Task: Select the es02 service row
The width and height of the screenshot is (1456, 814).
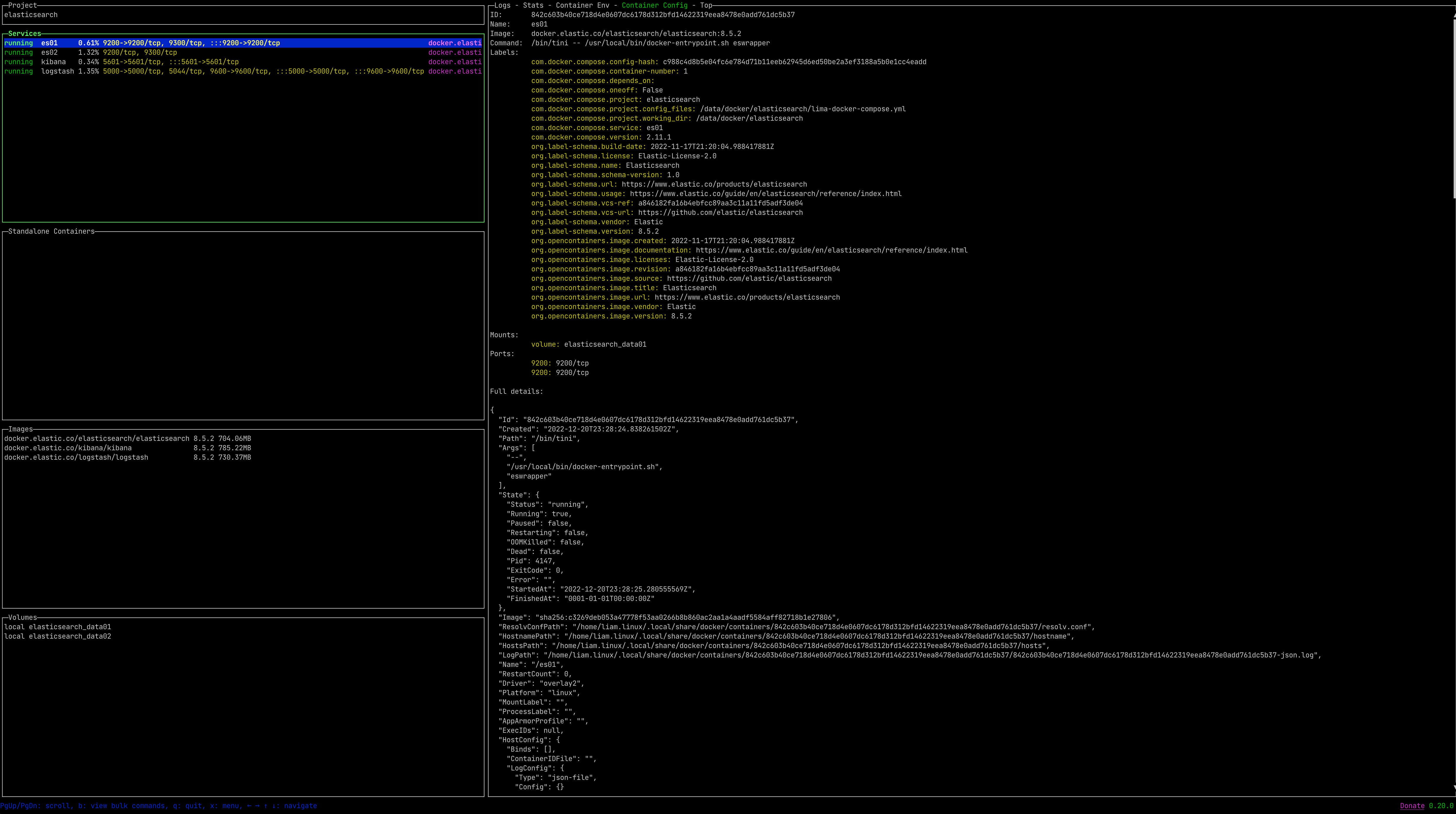Action: coord(243,53)
